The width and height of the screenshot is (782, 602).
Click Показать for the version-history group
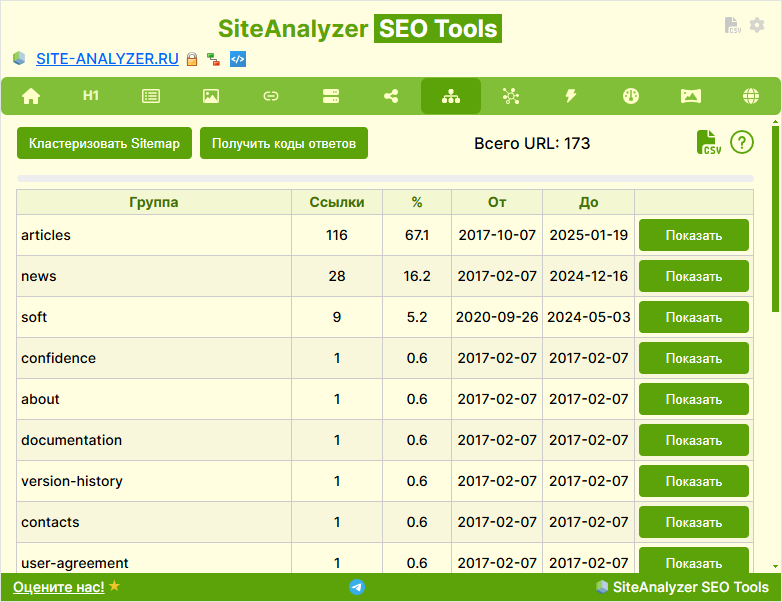tap(694, 481)
